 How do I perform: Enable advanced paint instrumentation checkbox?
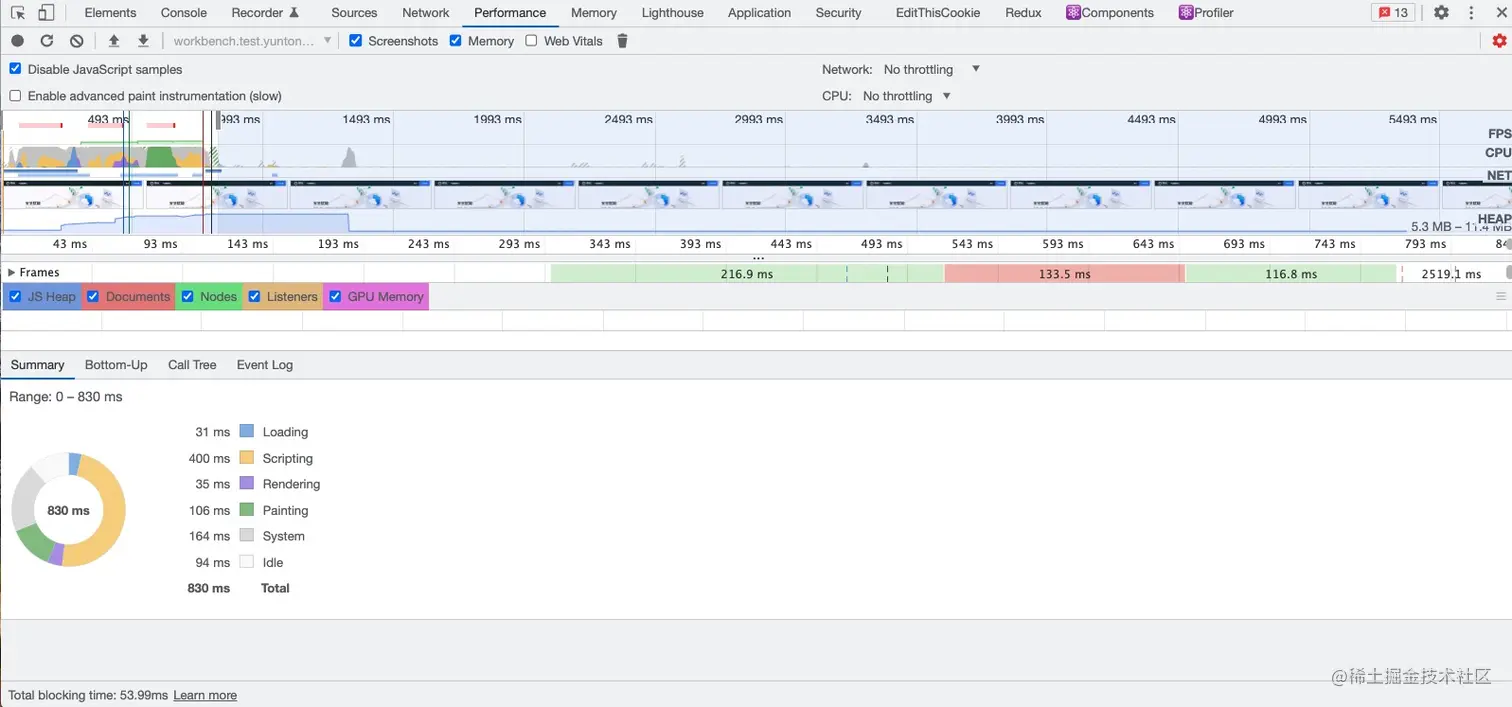click(x=15, y=96)
